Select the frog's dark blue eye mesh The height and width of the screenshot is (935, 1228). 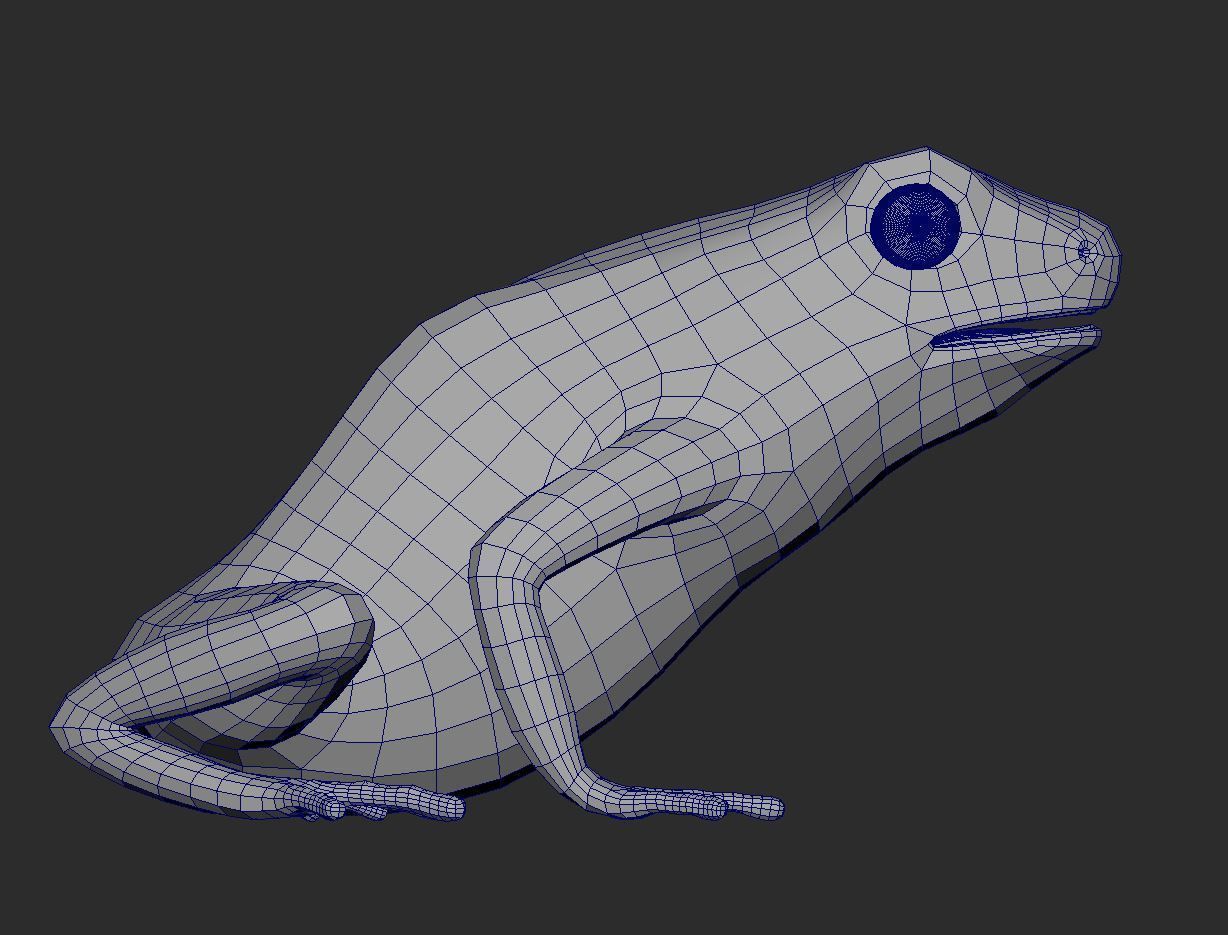click(915, 227)
